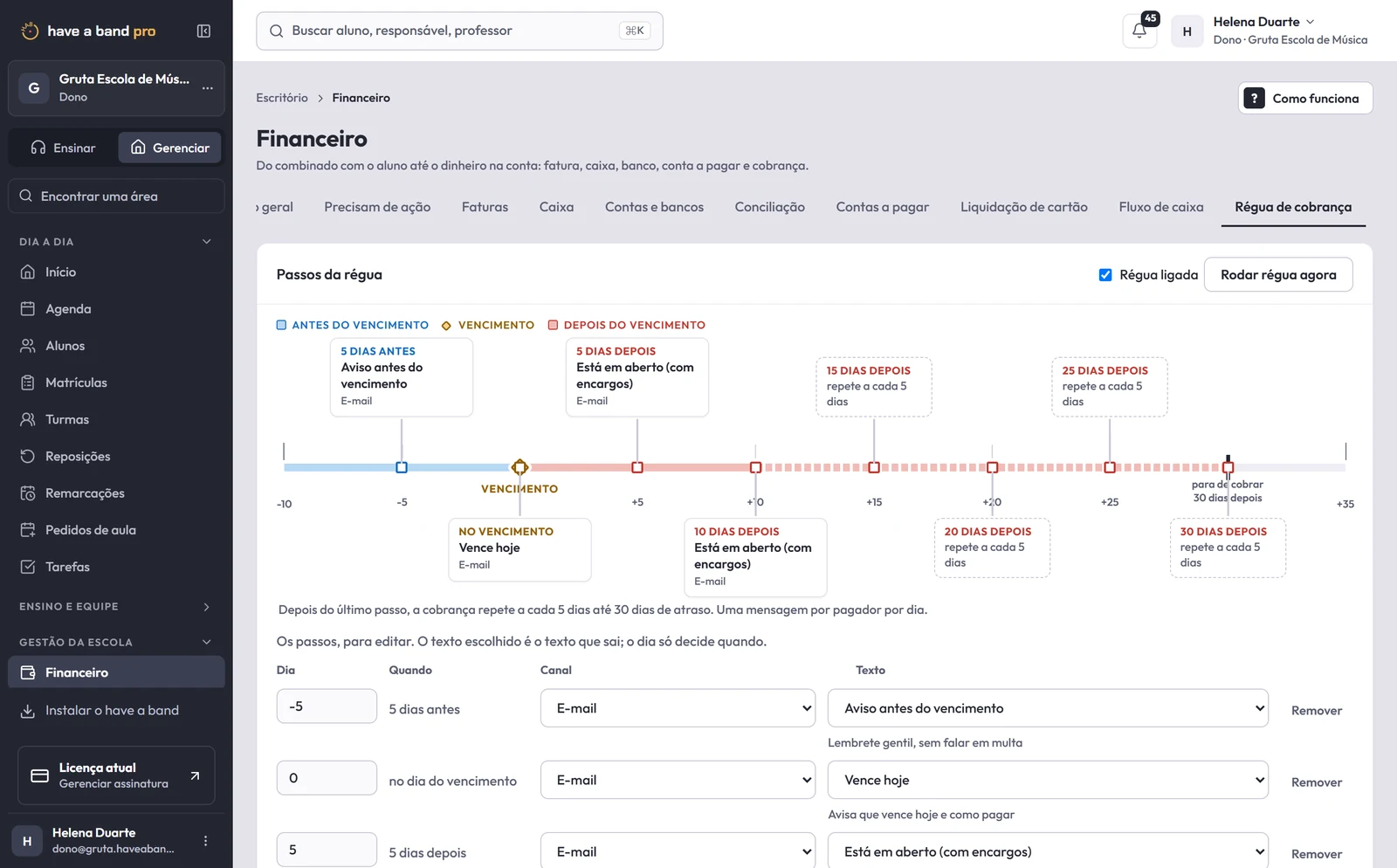This screenshot has height=868, width=1397.
Task: Collapse the DIA A DIA section
Action: (116, 242)
